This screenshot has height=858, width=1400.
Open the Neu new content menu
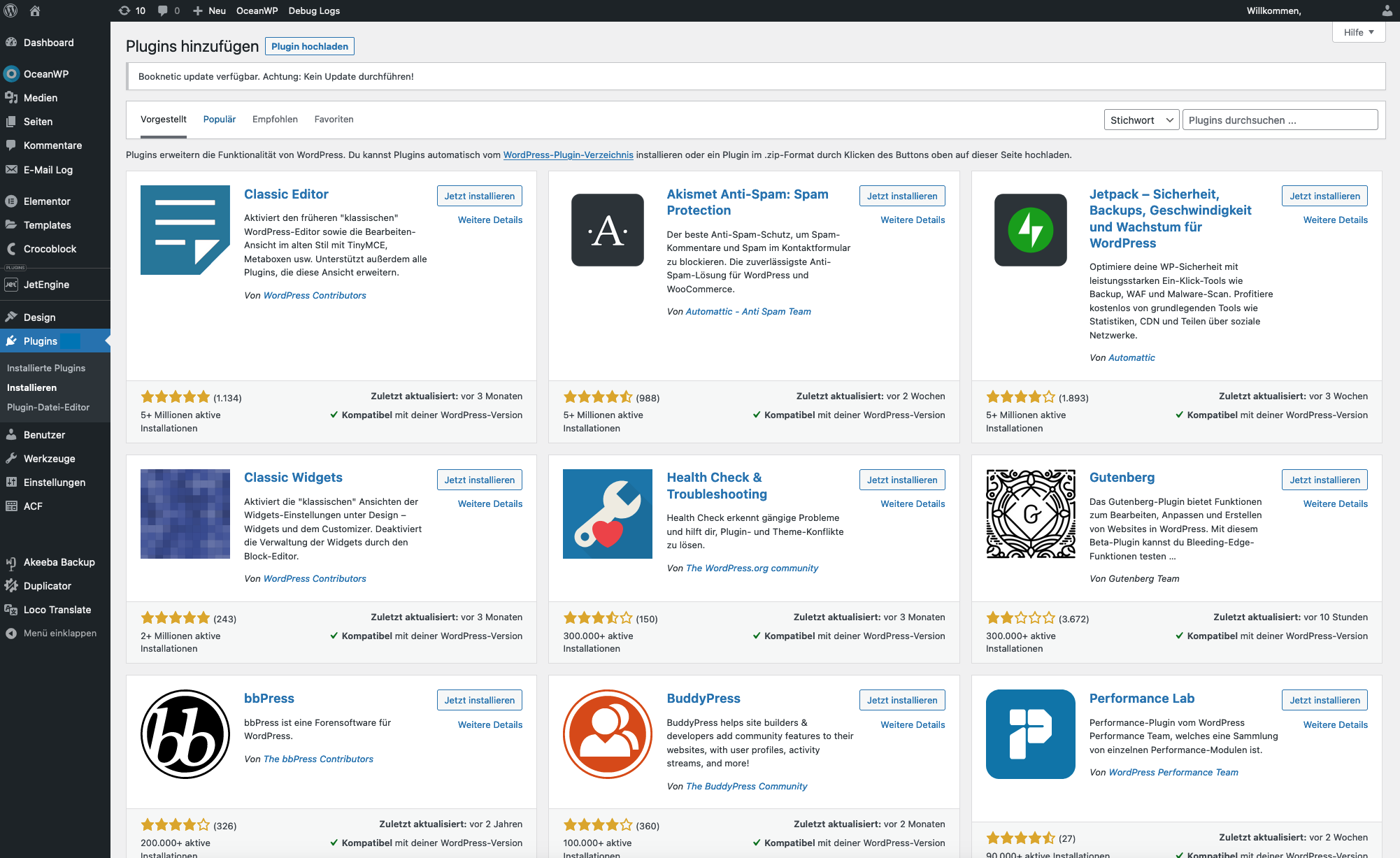pyautogui.click(x=209, y=10)
